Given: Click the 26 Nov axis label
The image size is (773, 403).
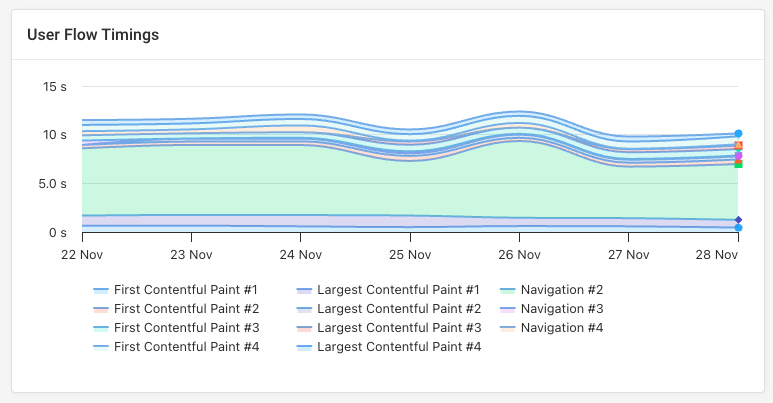Looking at the screenshot, I should [x=519, y=255].
